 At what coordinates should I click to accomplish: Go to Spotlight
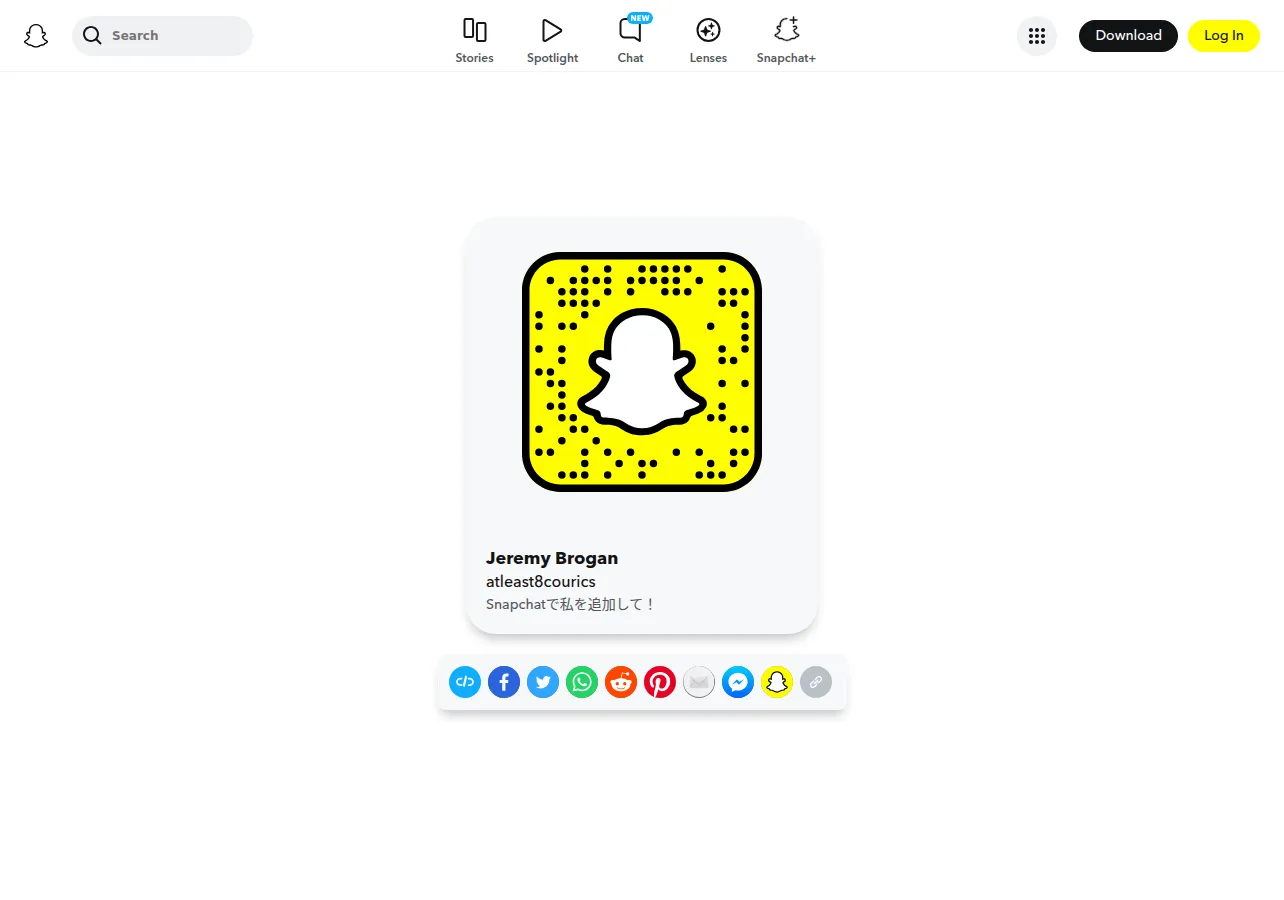click(x=552, y=41)
